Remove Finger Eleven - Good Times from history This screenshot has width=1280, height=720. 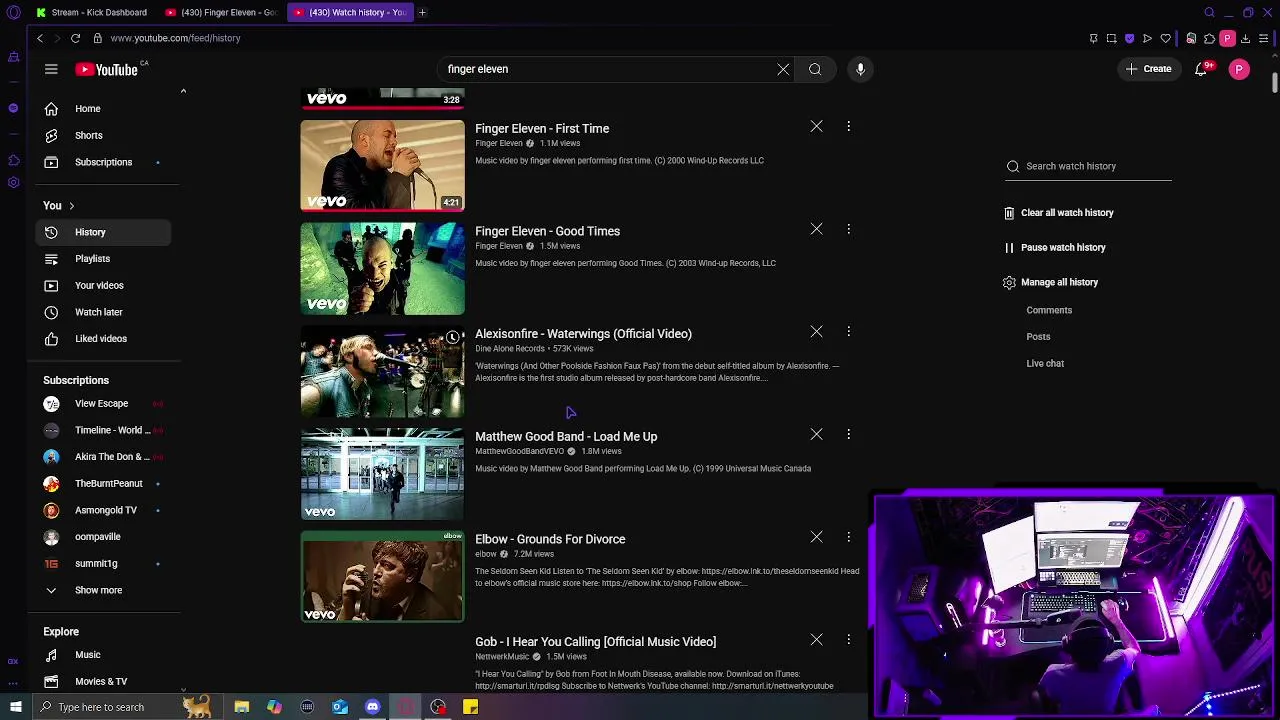point(816,229)
